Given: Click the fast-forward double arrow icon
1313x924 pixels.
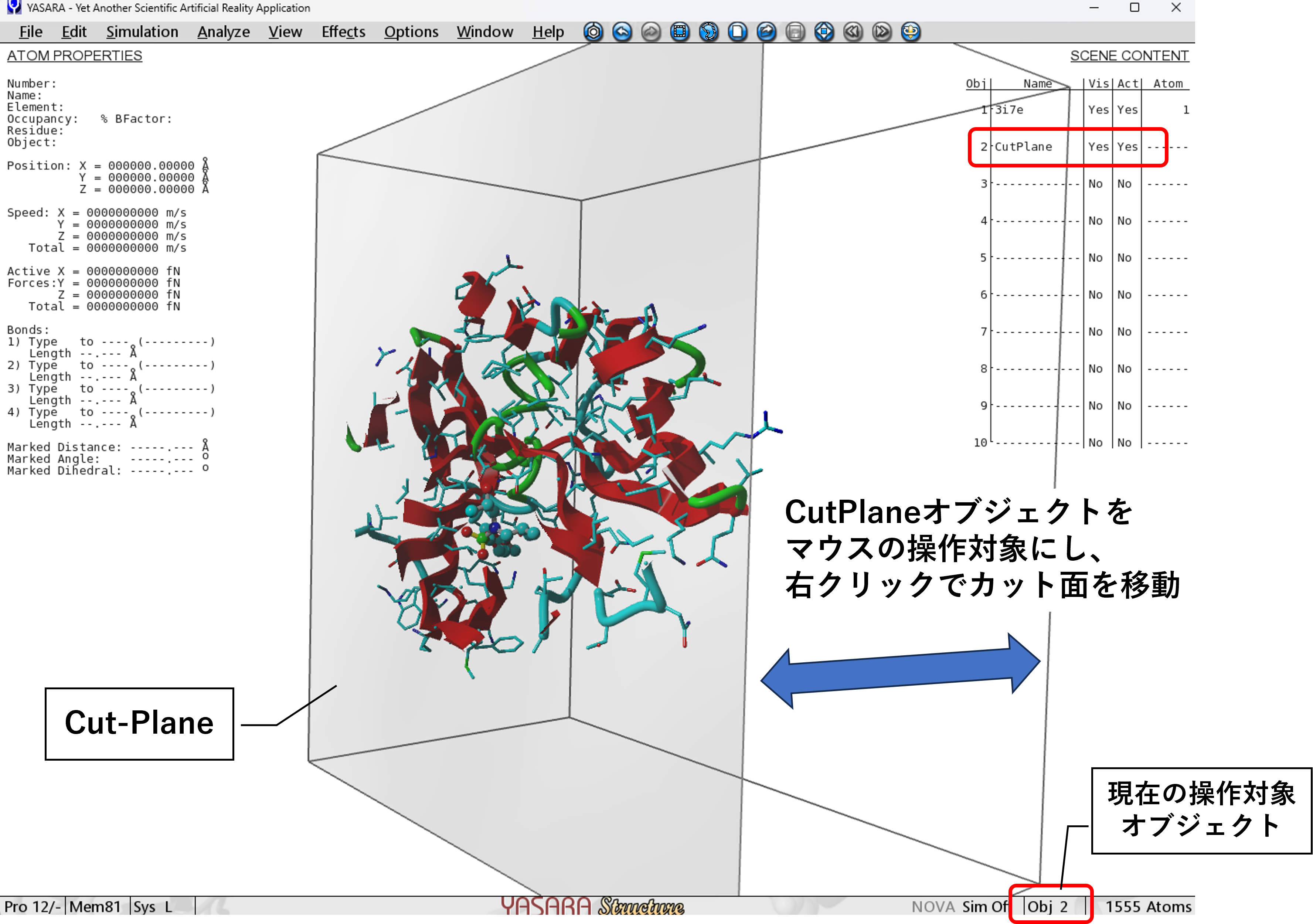Looking at the screenshot, I should click(882, 32).
